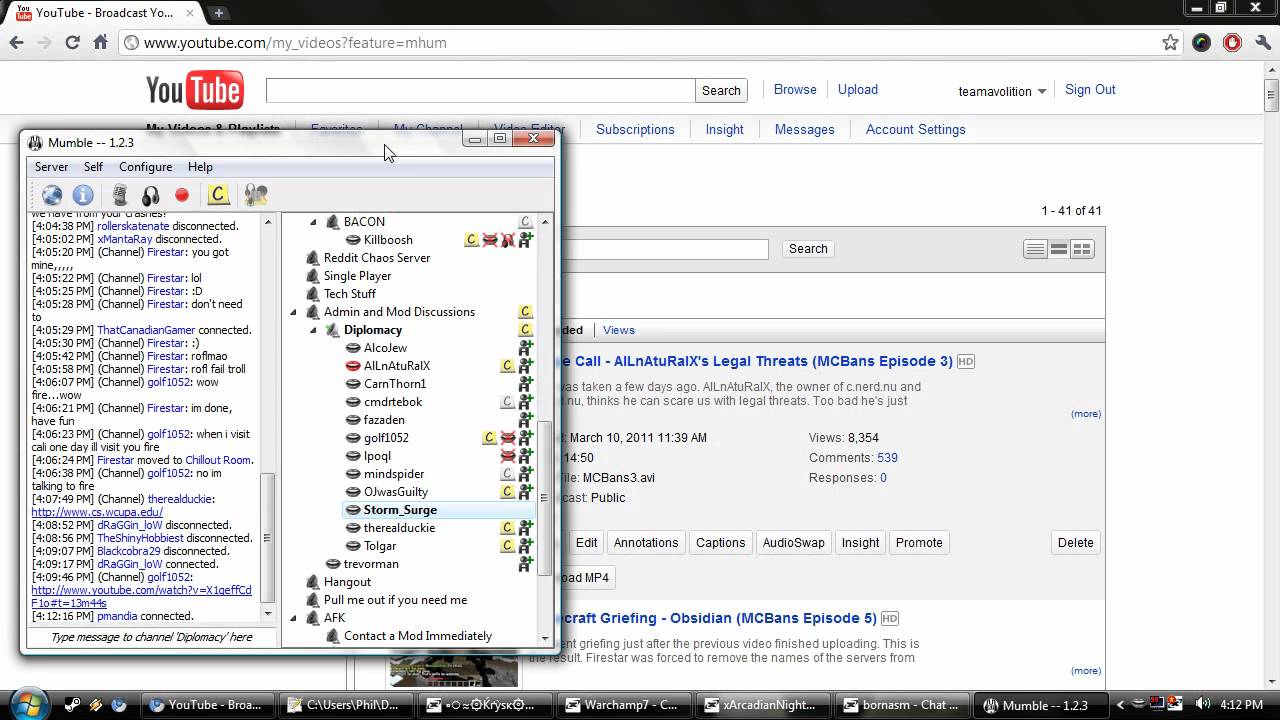Select the Pull me out if you need me channel
Viewport: 1280px width, 720px height.
[x=395, y=600]
